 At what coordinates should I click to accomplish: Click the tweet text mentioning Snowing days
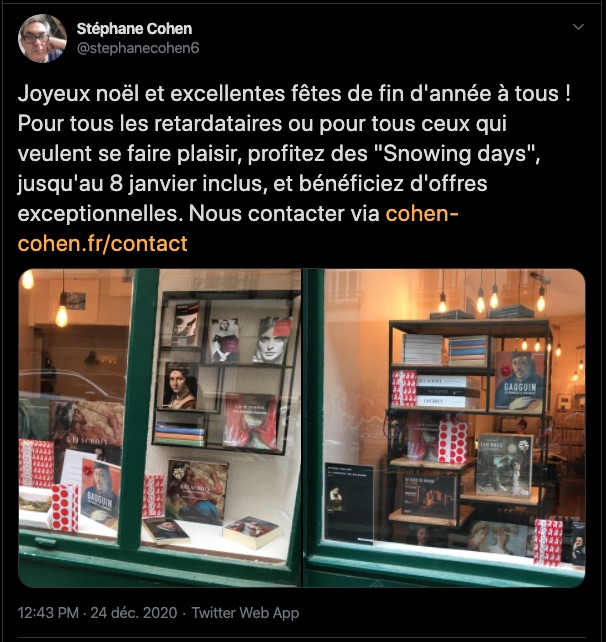[294, 168]
